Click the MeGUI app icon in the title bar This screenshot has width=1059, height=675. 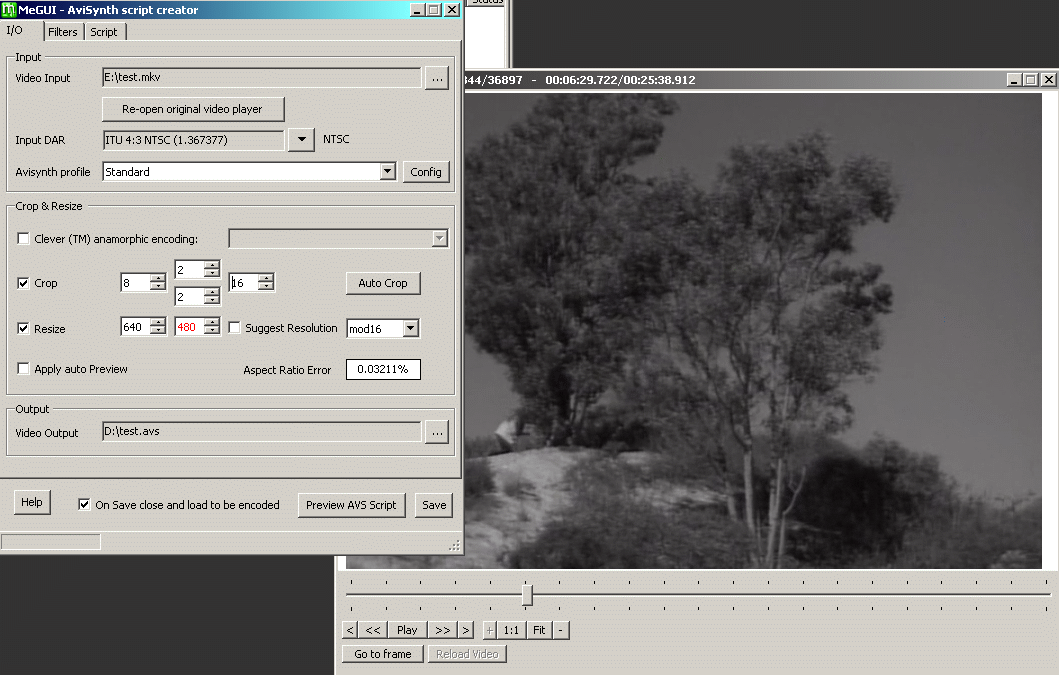click(x=9, y=9)
